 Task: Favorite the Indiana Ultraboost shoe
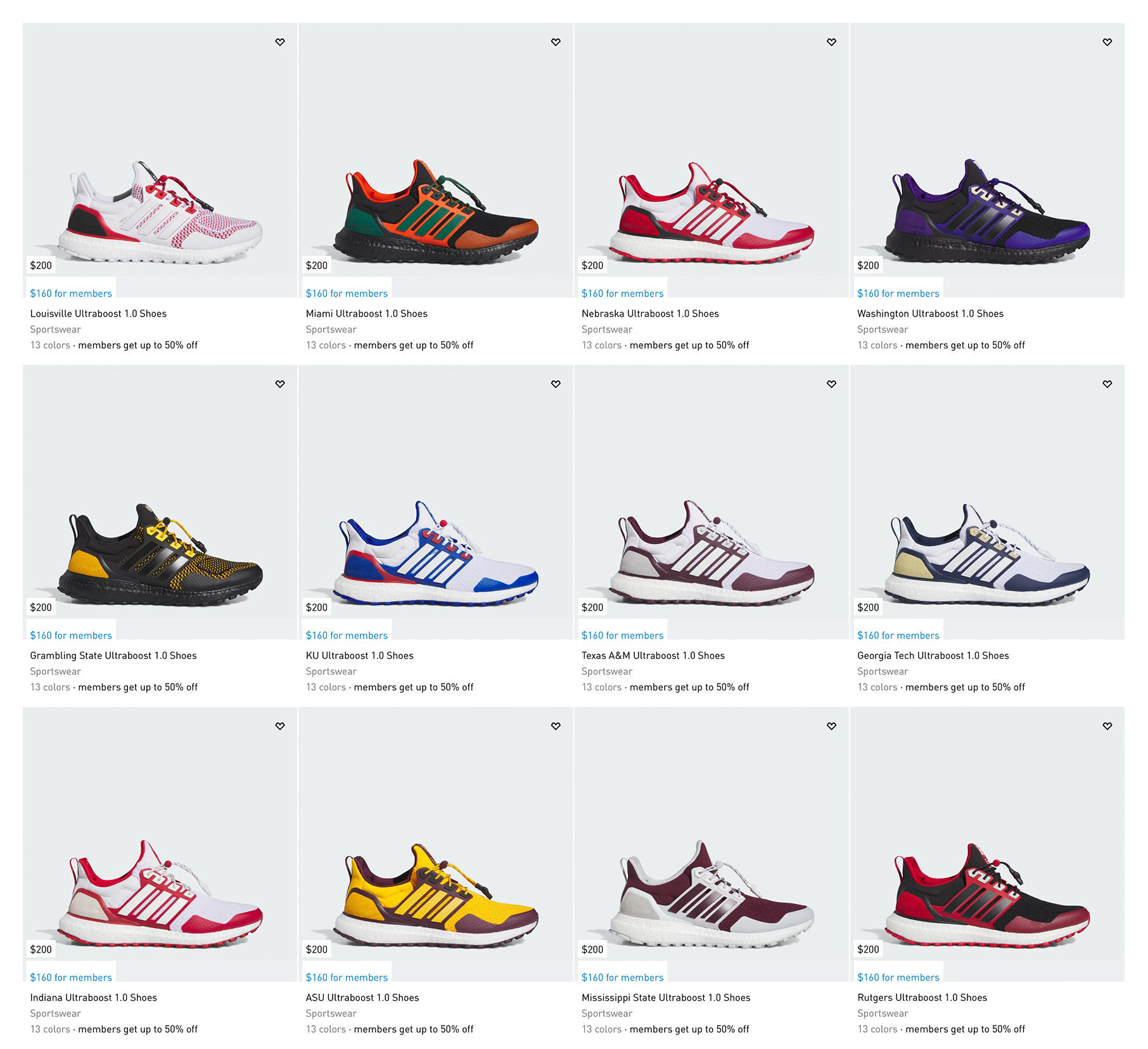pyautogui.click(x=280, y=726)
